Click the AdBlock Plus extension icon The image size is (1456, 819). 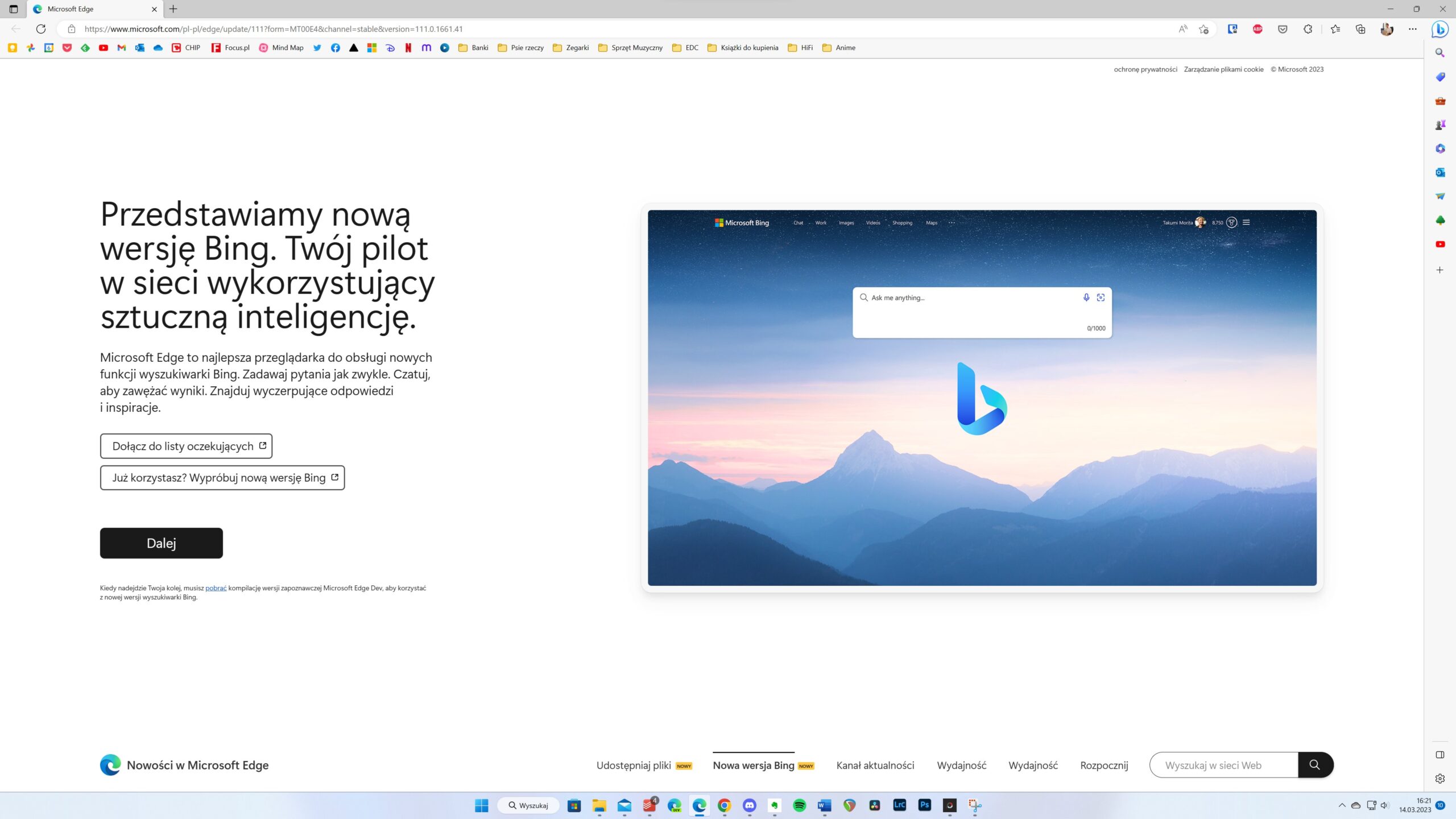(x=1258, y=29)
